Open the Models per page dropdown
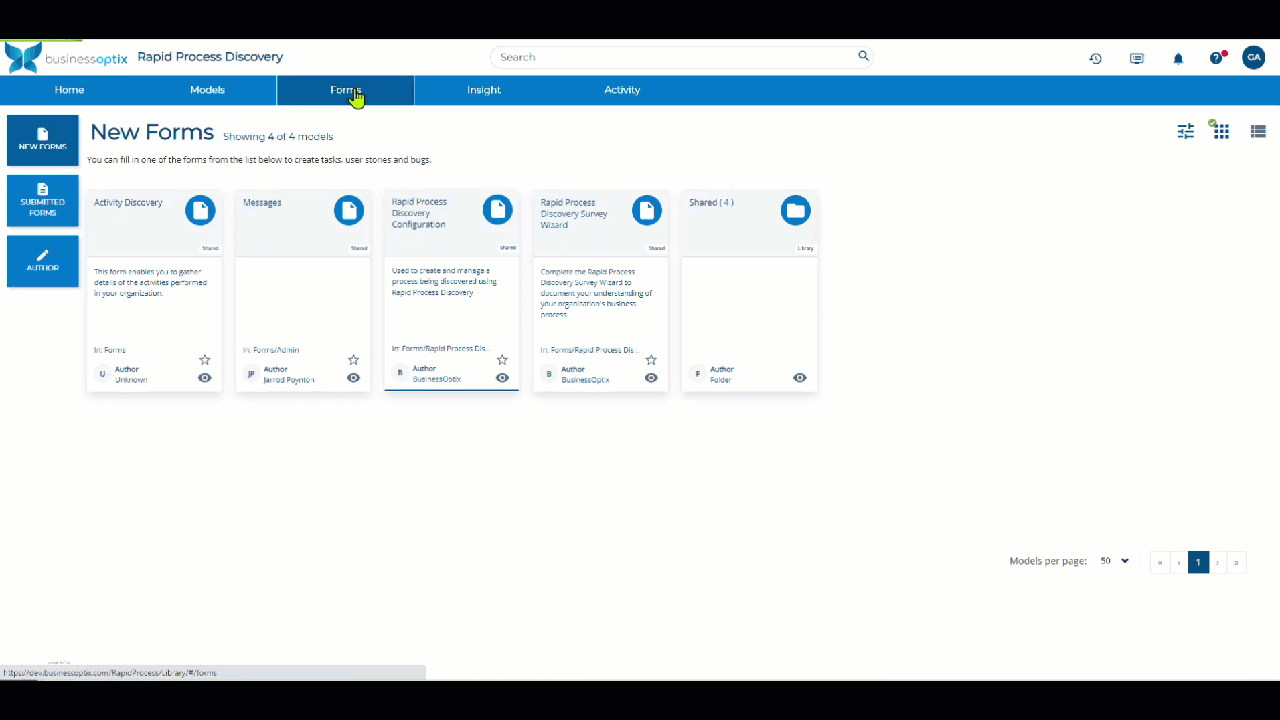The width and height of the screenshot is (1280, 720). coord(1114,561)
